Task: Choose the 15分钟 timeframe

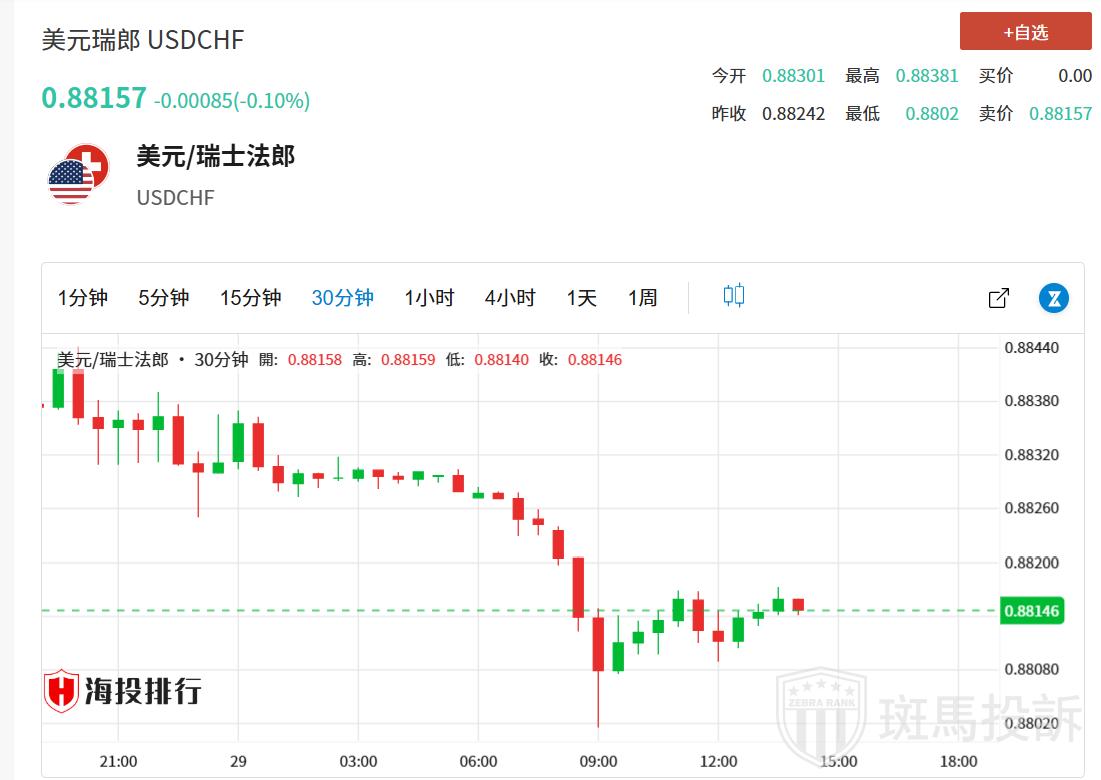Action: pos(250,298)
